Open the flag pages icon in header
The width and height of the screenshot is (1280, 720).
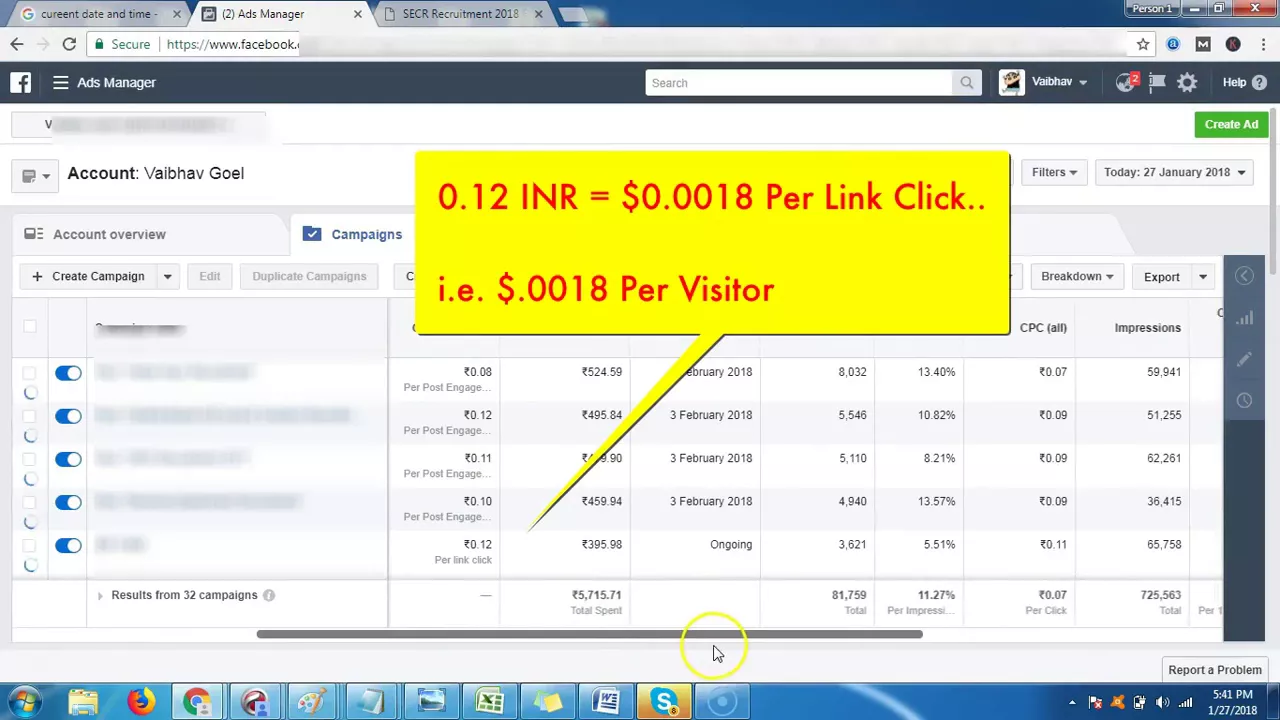[1157, 83]
